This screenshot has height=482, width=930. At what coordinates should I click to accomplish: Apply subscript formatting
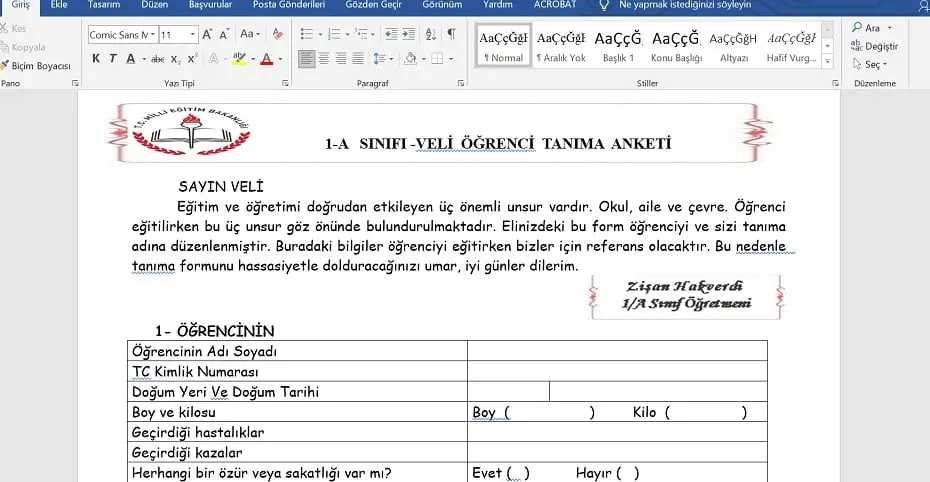click(176, 59)
